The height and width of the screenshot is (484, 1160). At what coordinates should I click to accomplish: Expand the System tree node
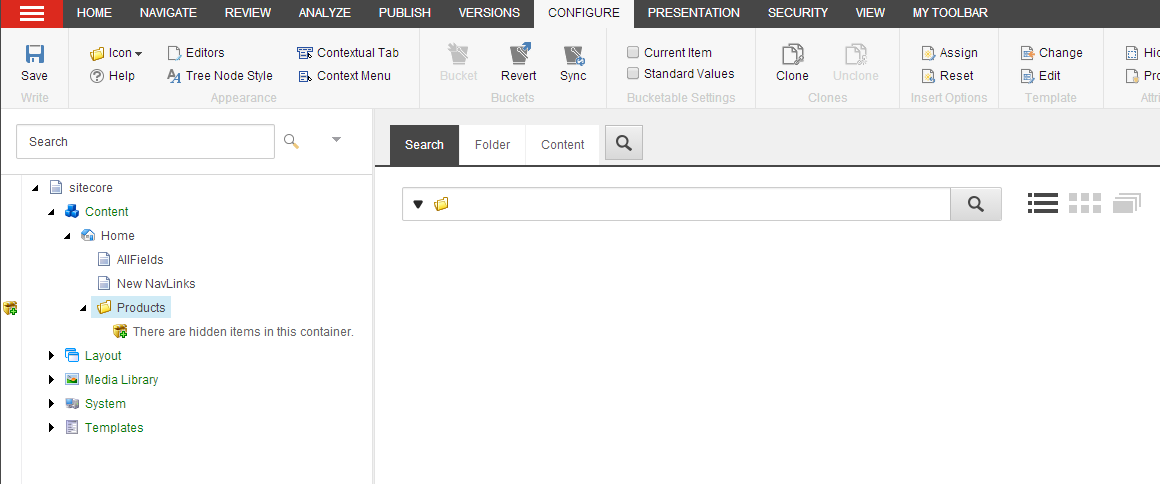51,403
